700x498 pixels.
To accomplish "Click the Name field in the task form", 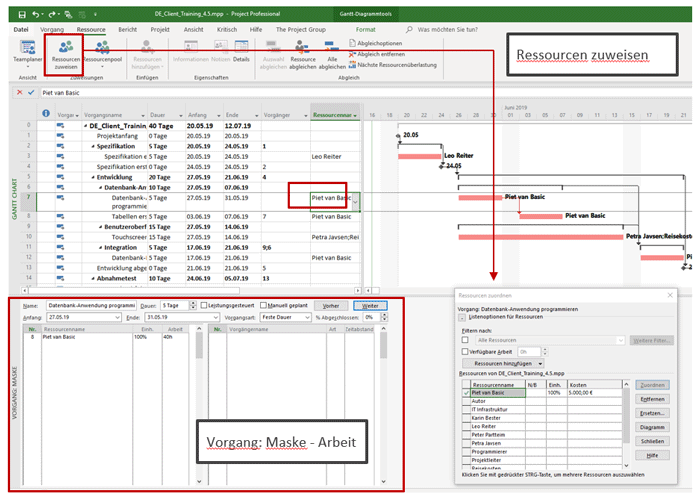I will [x=90, y=305].
